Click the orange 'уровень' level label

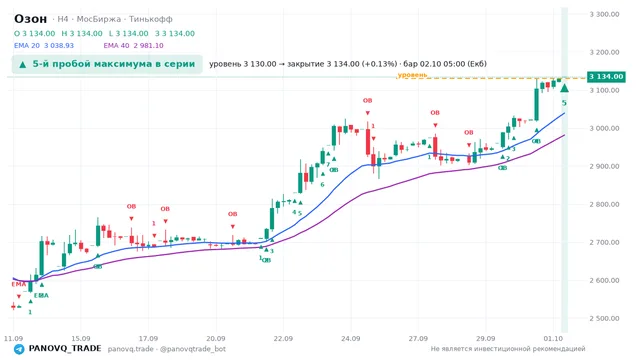[x=412, y=75]
